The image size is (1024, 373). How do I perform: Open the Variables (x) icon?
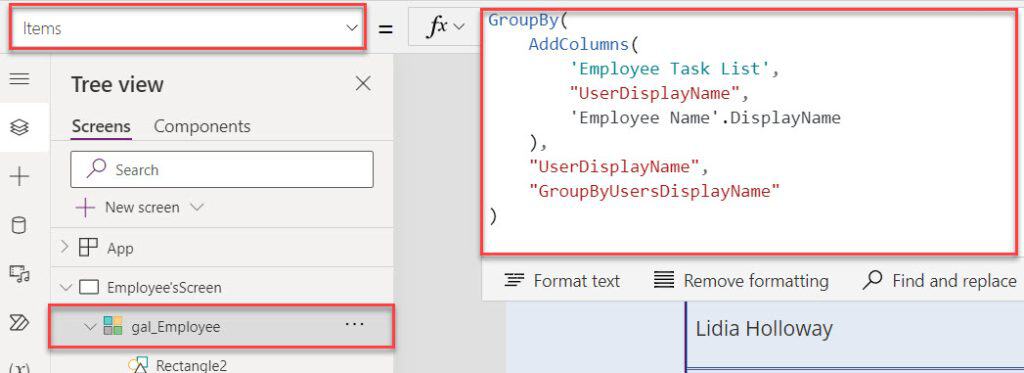click(20, 367)
